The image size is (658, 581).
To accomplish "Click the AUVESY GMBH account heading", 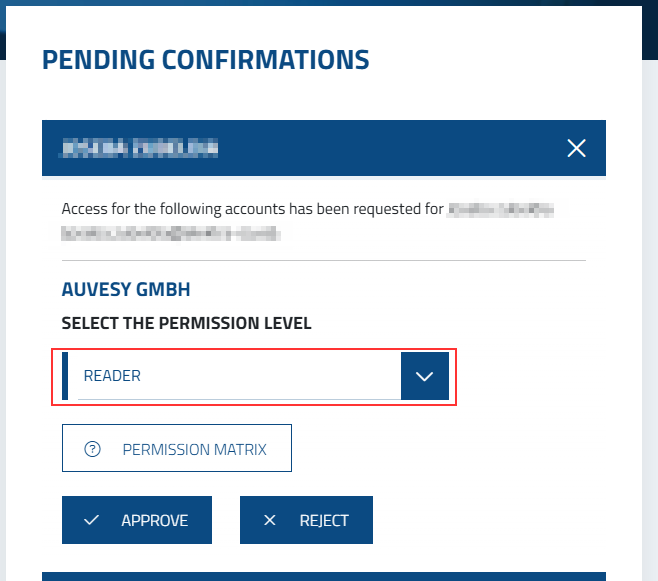I will [126, 290].
